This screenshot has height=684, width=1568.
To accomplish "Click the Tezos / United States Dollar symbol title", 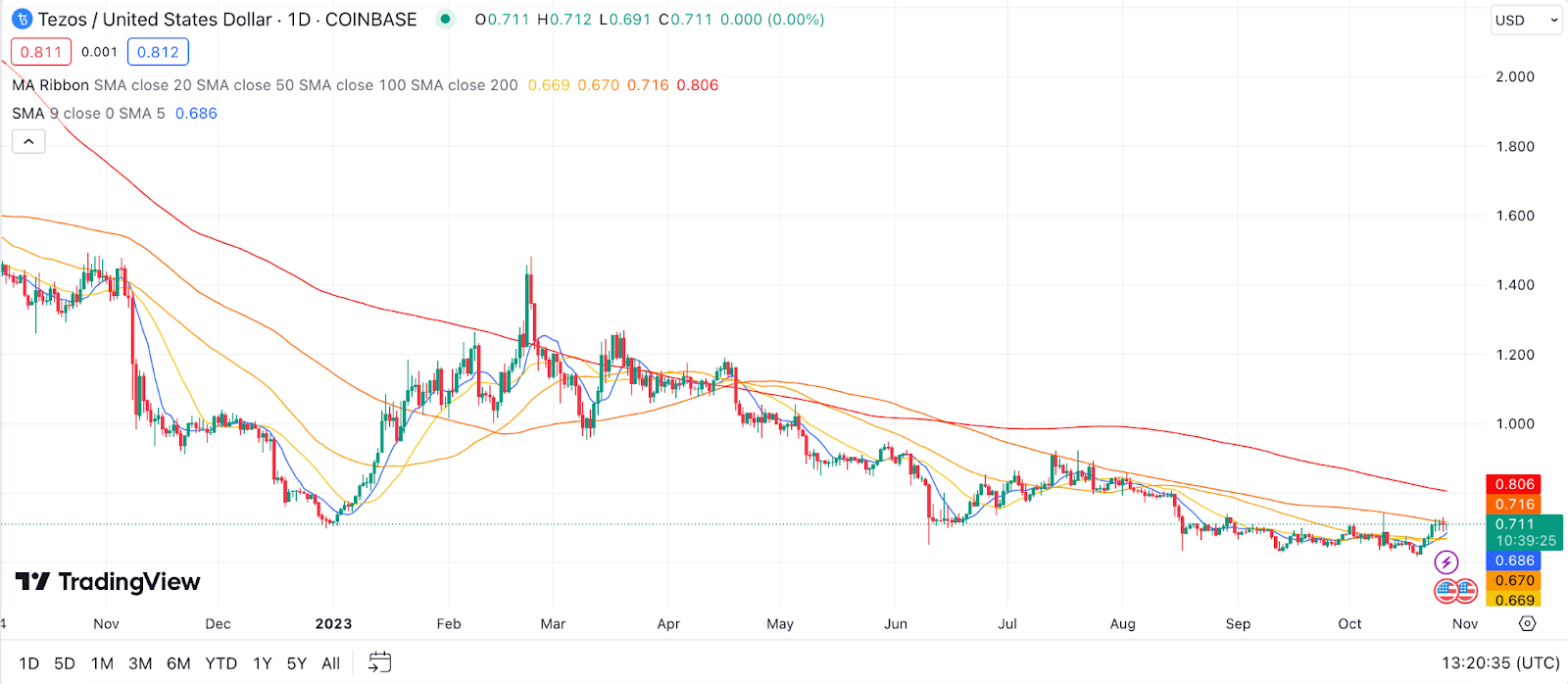I will (x=155, y=20).
